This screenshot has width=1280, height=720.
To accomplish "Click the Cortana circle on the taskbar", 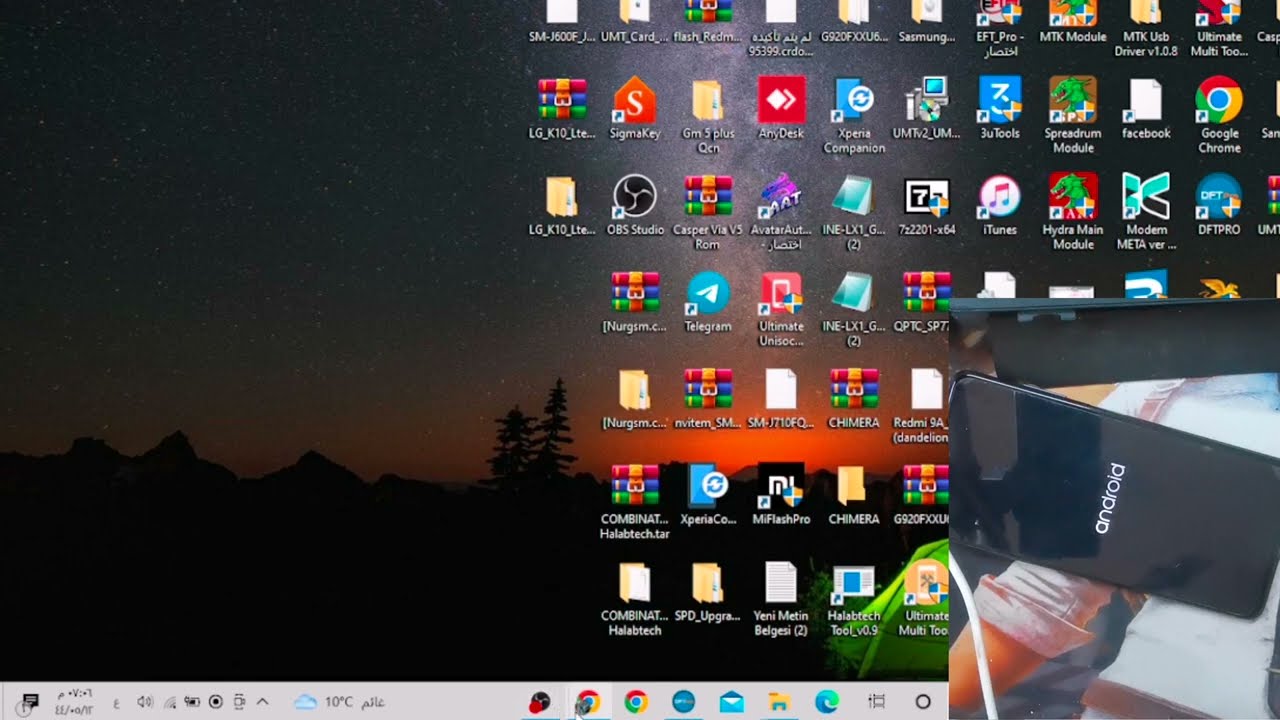I will coord(923,702).
